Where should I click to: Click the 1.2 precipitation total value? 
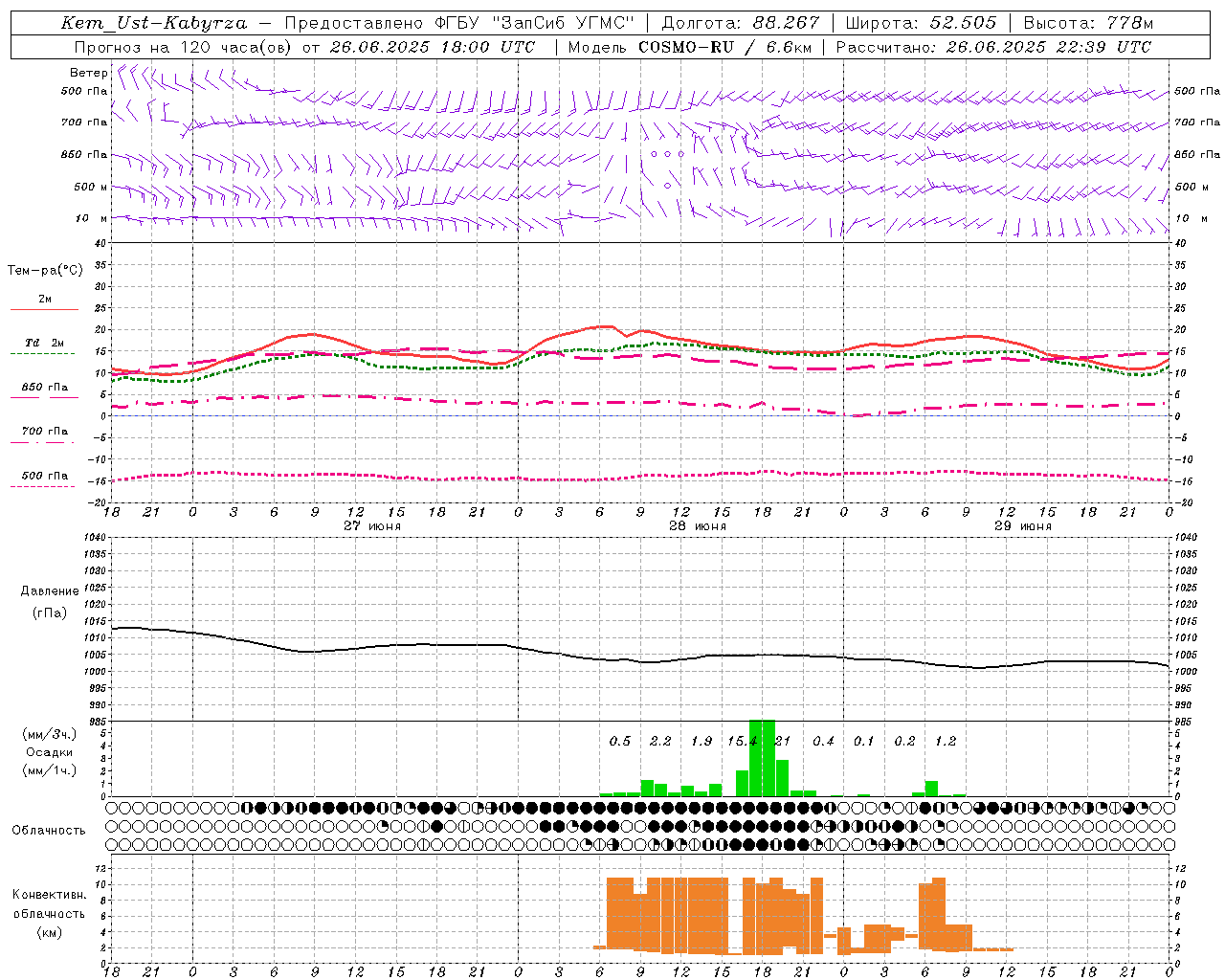pyautogui.click(x=946, y=742)
